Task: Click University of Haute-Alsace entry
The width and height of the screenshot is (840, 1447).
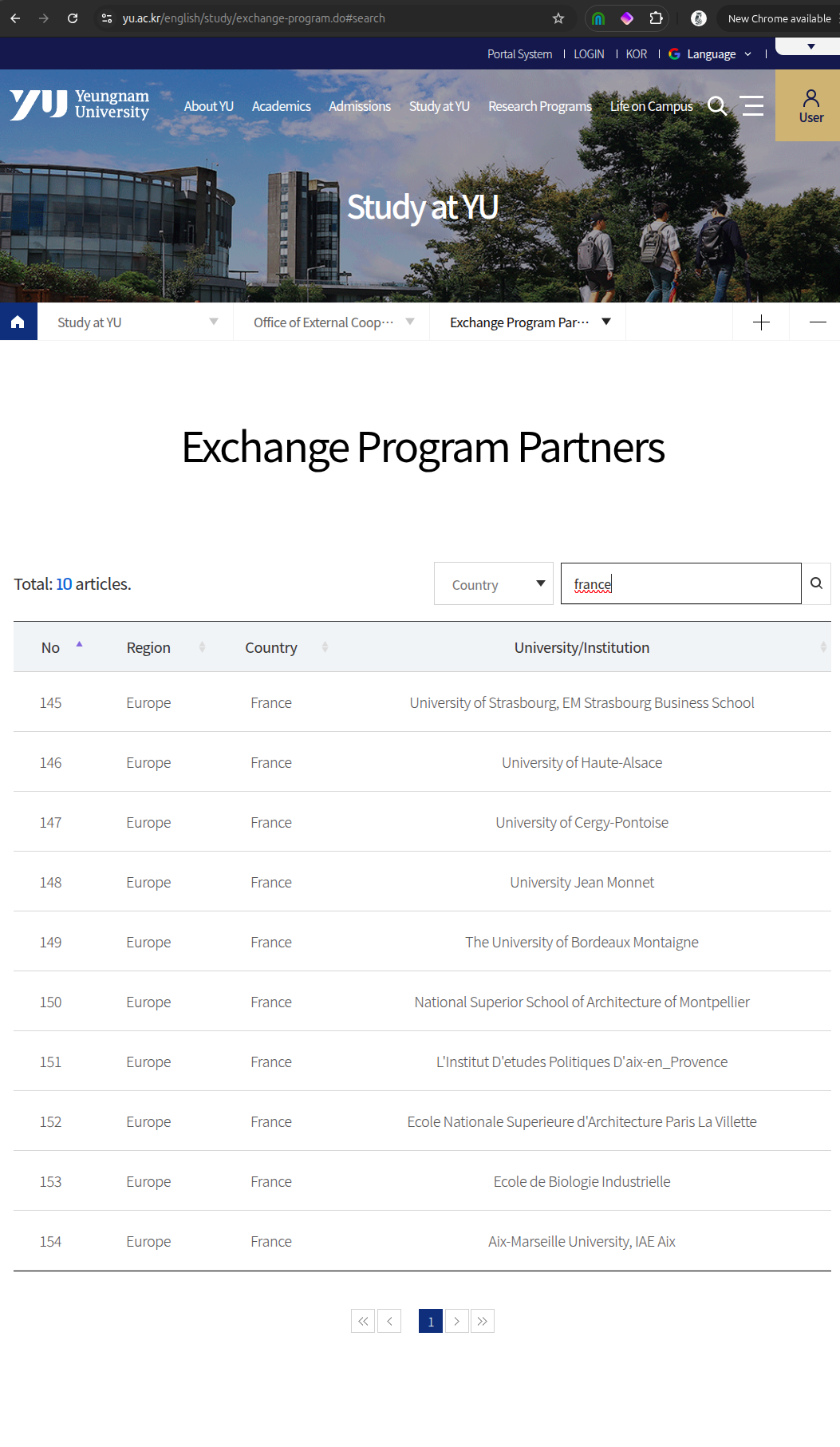Action: [582, 762]
